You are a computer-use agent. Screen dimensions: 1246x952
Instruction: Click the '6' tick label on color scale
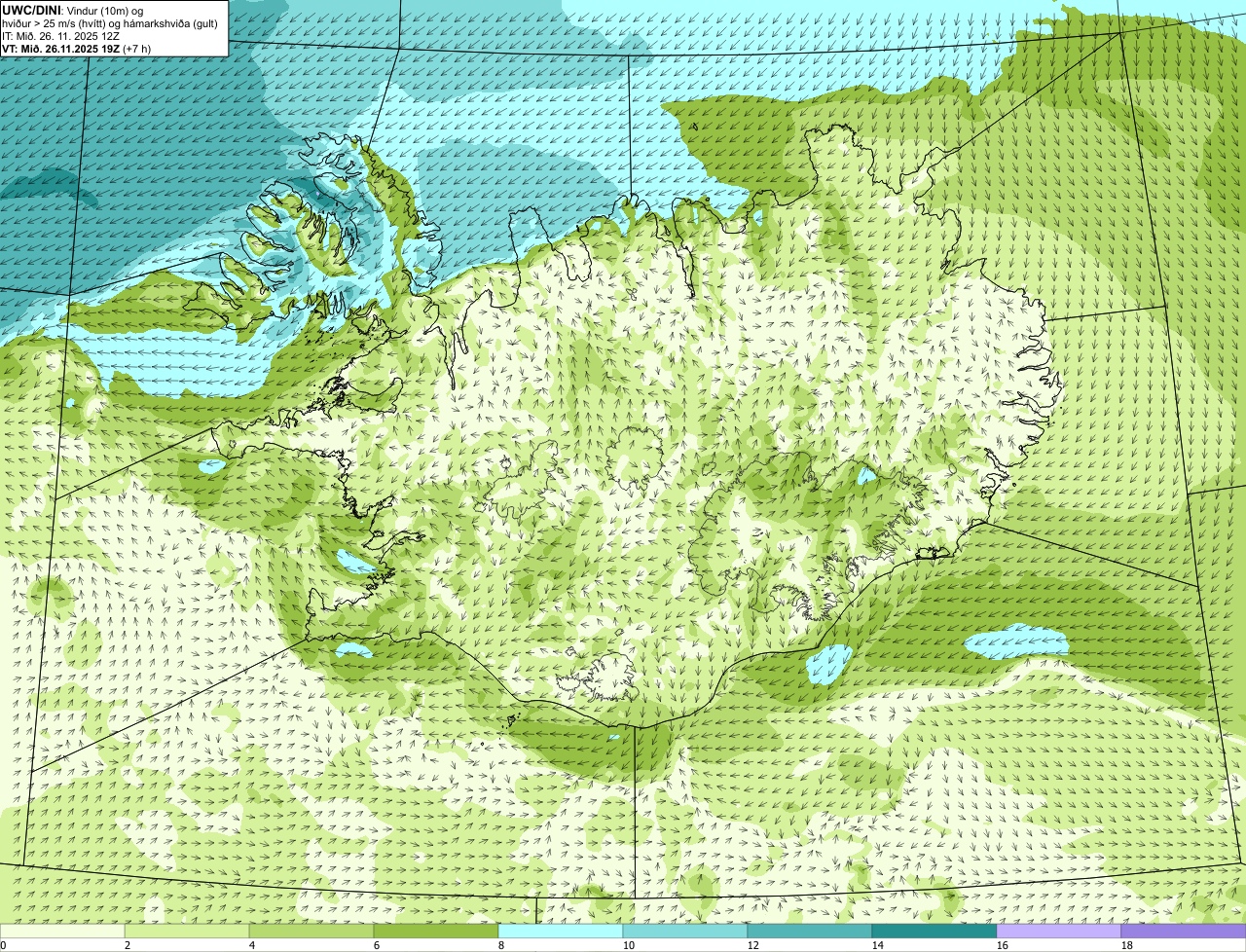(377, 945)
